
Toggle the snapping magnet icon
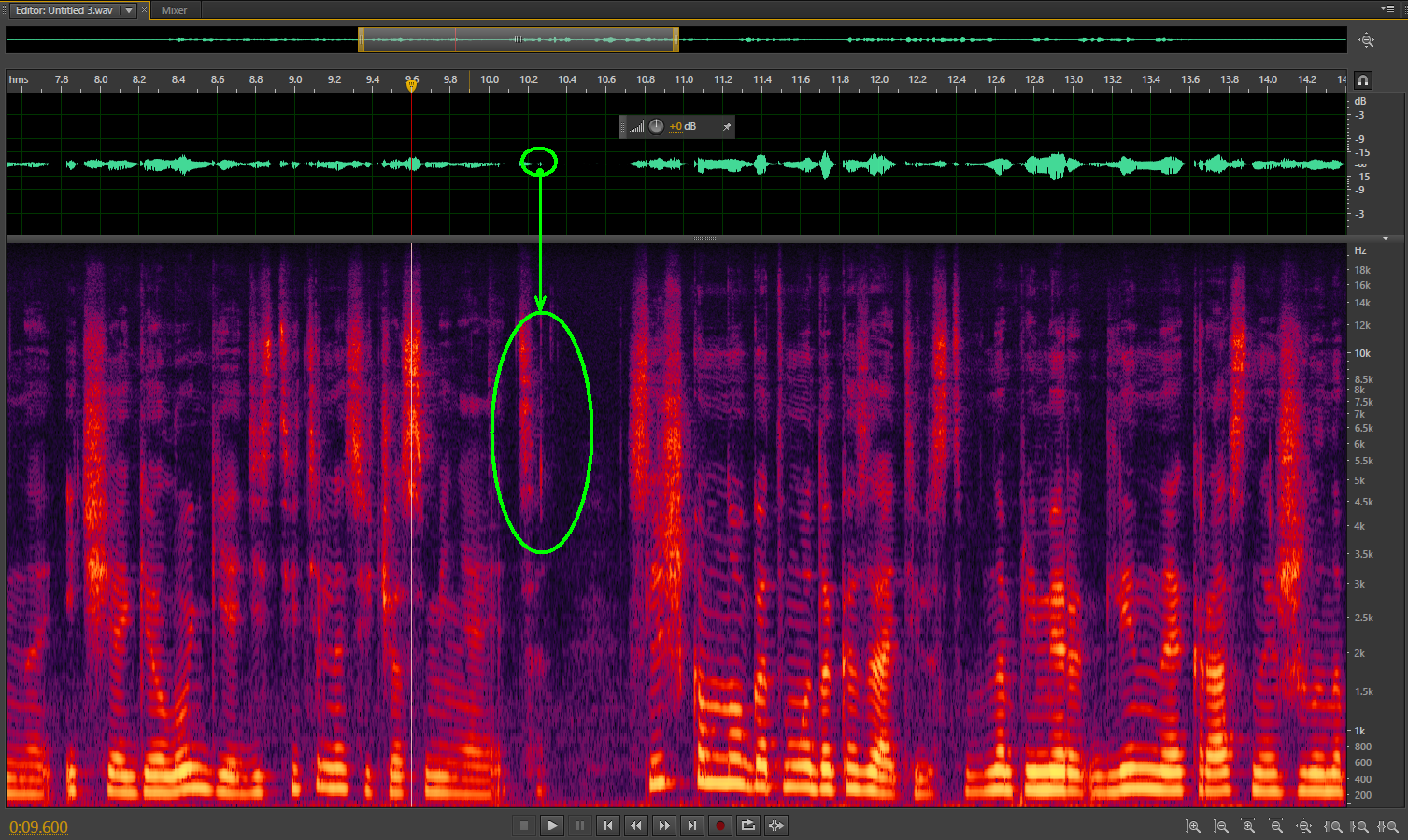1363,80
